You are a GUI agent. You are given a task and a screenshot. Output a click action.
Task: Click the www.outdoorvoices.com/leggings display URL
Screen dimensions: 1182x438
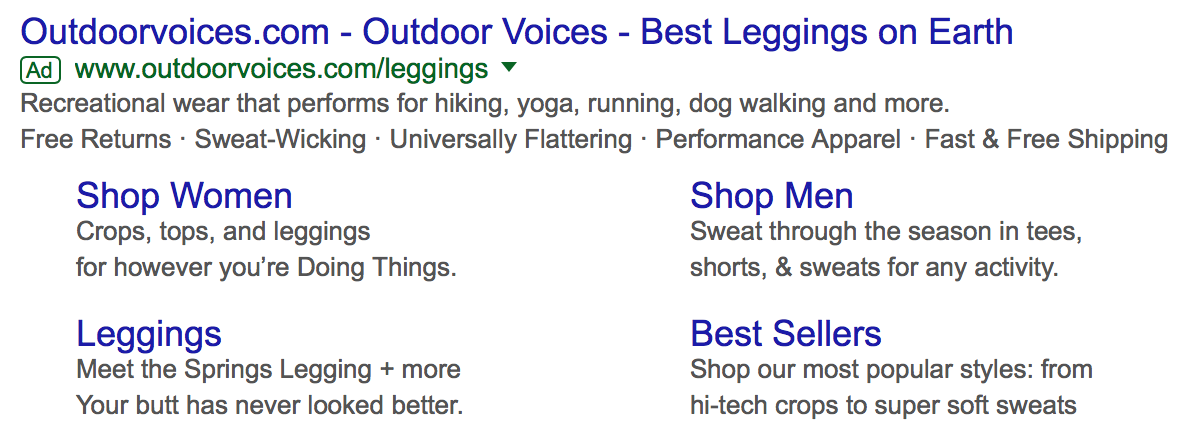coord(282,70)
